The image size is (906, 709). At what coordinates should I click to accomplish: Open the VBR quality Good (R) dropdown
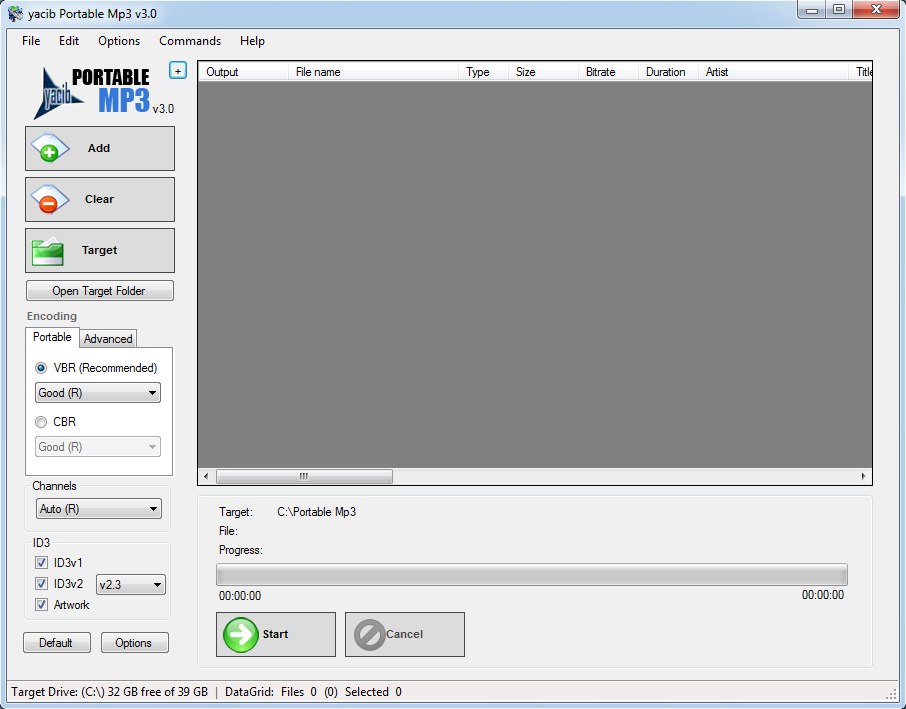point(98,393)
